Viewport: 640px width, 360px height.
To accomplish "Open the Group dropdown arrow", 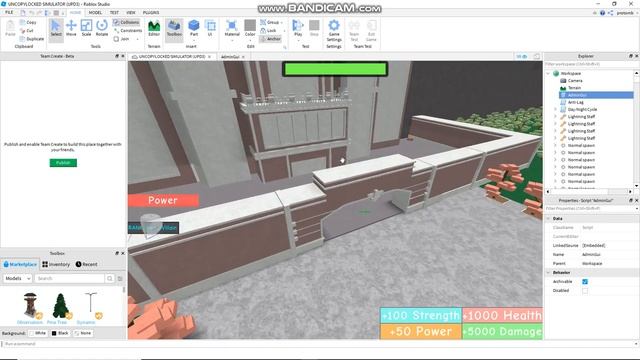I will (282, 22).
